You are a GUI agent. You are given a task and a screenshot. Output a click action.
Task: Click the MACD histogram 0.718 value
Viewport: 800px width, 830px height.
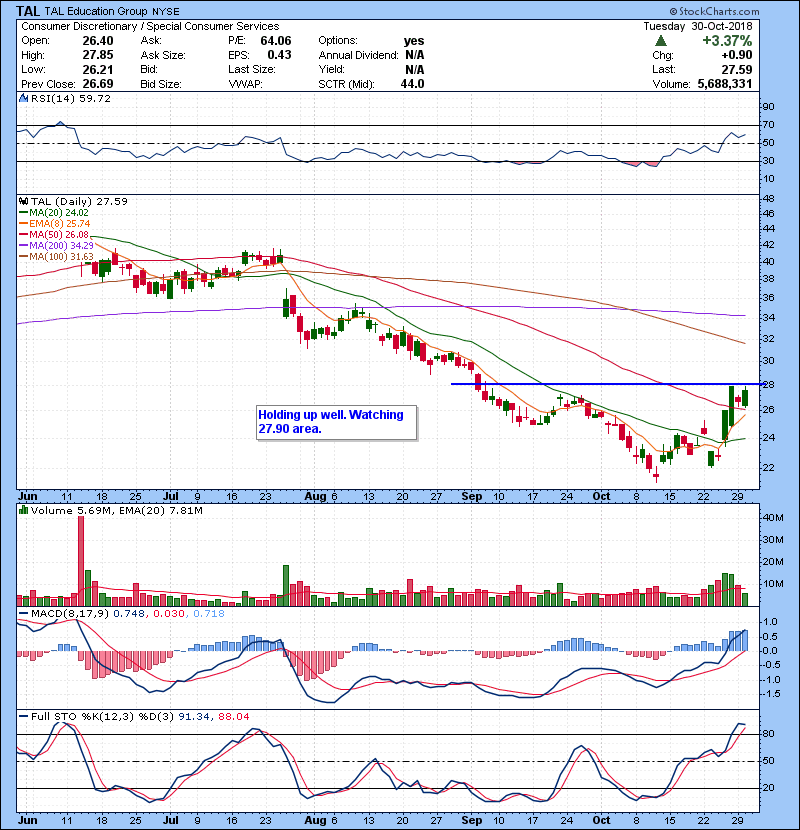coord(209,614)
